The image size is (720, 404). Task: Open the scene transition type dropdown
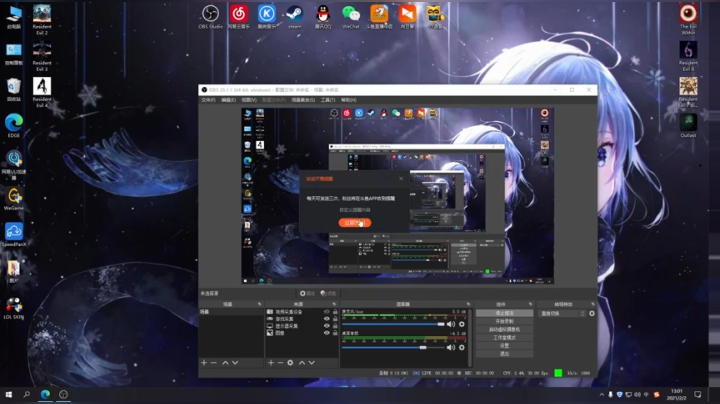click(562, 314)
